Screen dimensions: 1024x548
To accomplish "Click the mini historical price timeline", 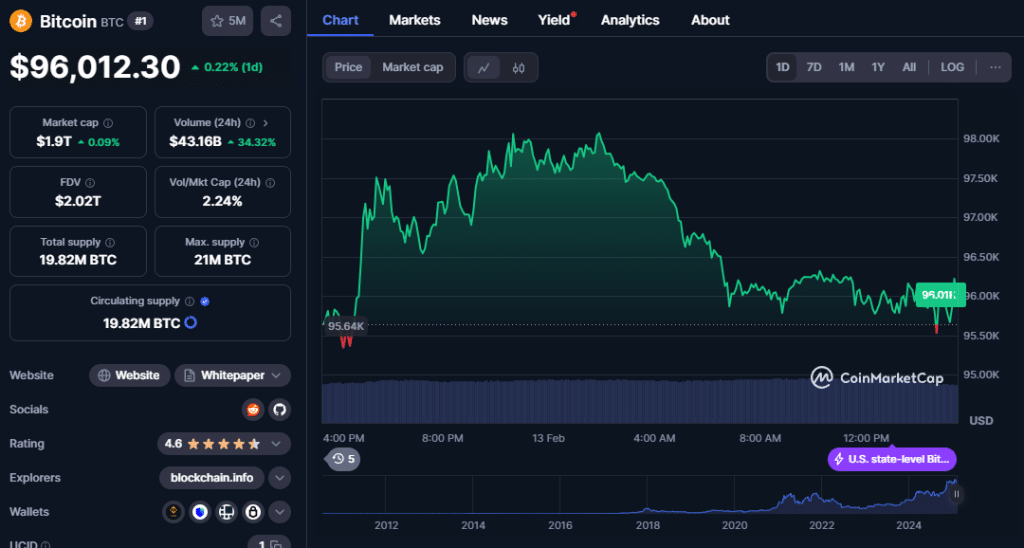I will point(640,496).
